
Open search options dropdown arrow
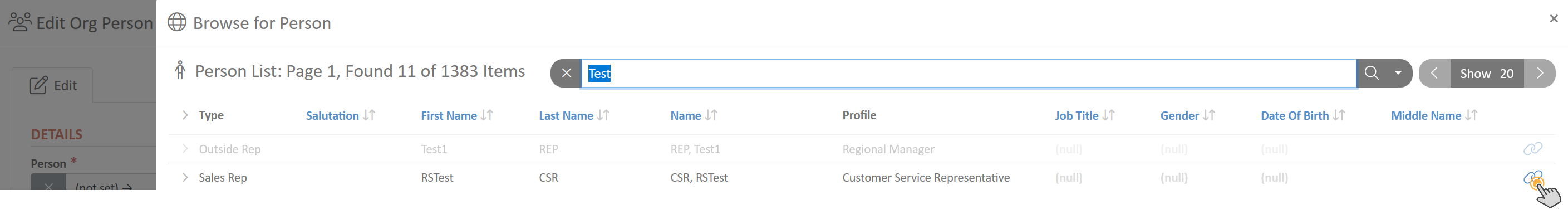point(1398,73)
